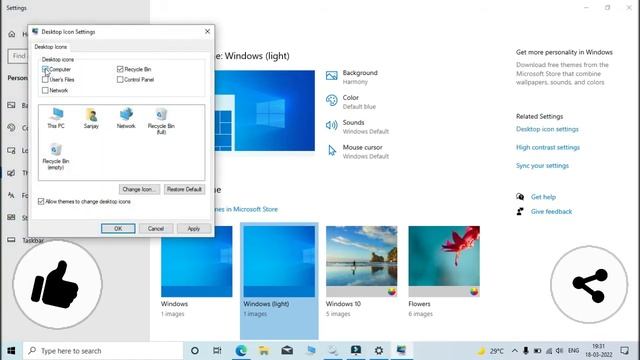Screen dimensions: 640x360
Task: Launch Microsoft Edge from taskbar
Action: [x=241, y=351]
